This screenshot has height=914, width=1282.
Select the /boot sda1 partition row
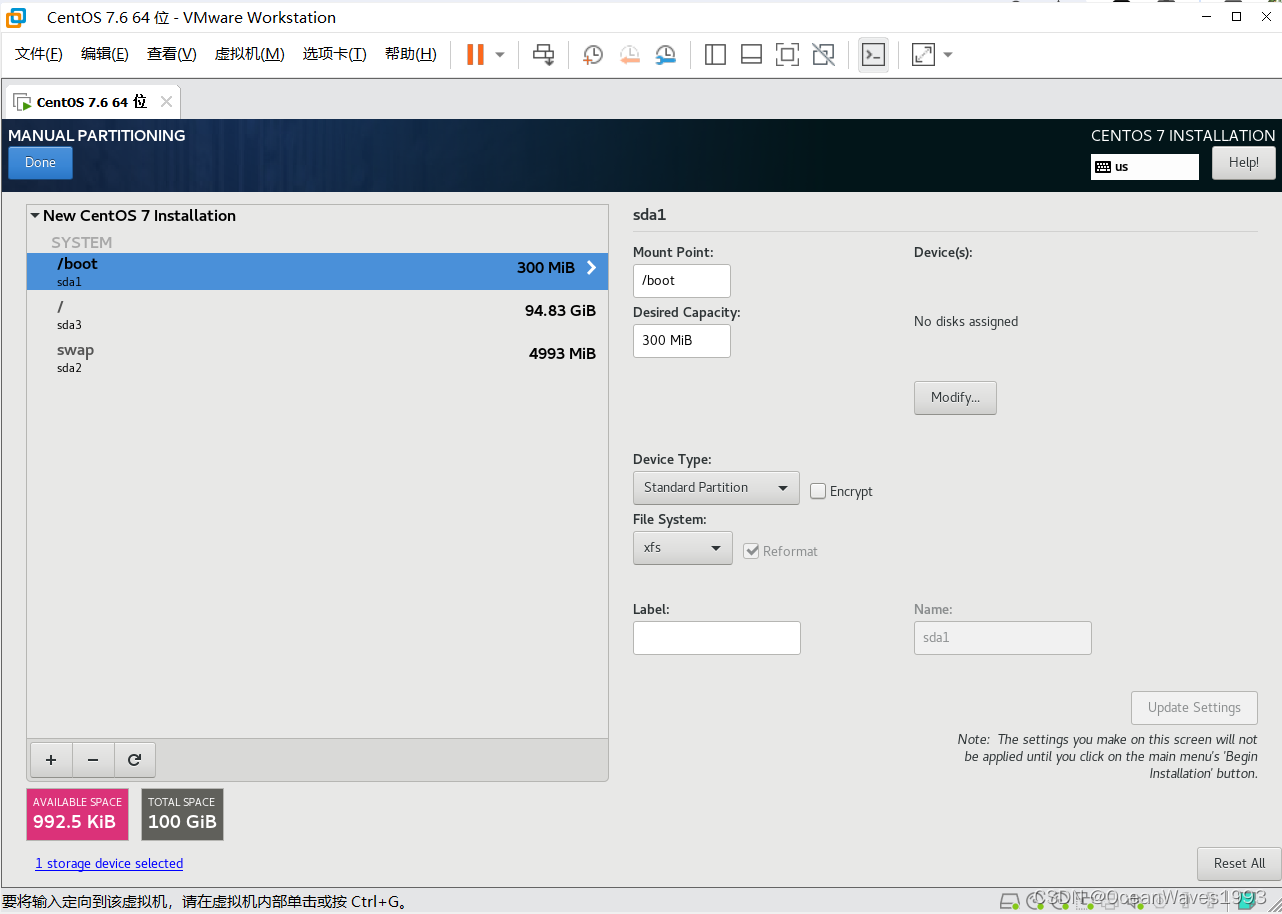[x=317, y=271]
